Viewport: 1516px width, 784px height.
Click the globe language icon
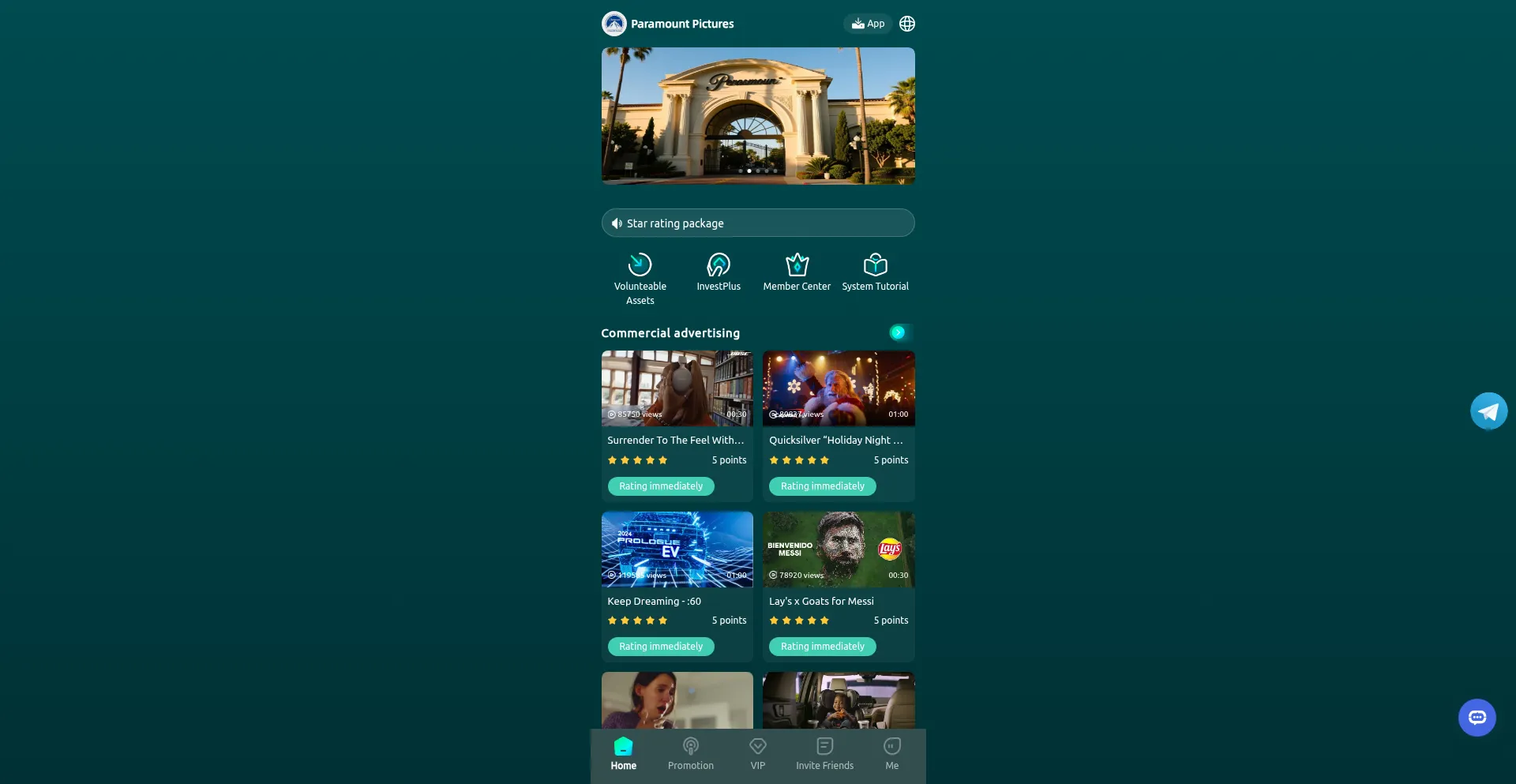point(907,24)
